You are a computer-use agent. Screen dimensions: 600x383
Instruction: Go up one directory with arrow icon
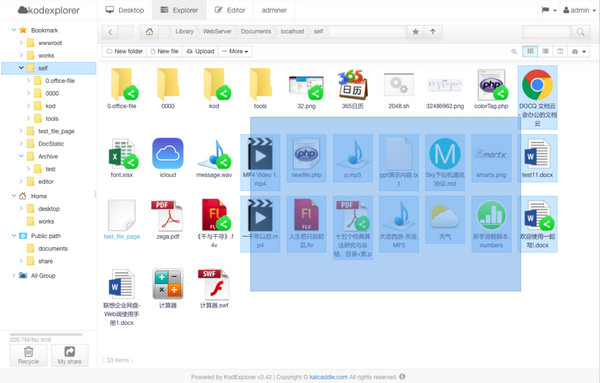433,32
